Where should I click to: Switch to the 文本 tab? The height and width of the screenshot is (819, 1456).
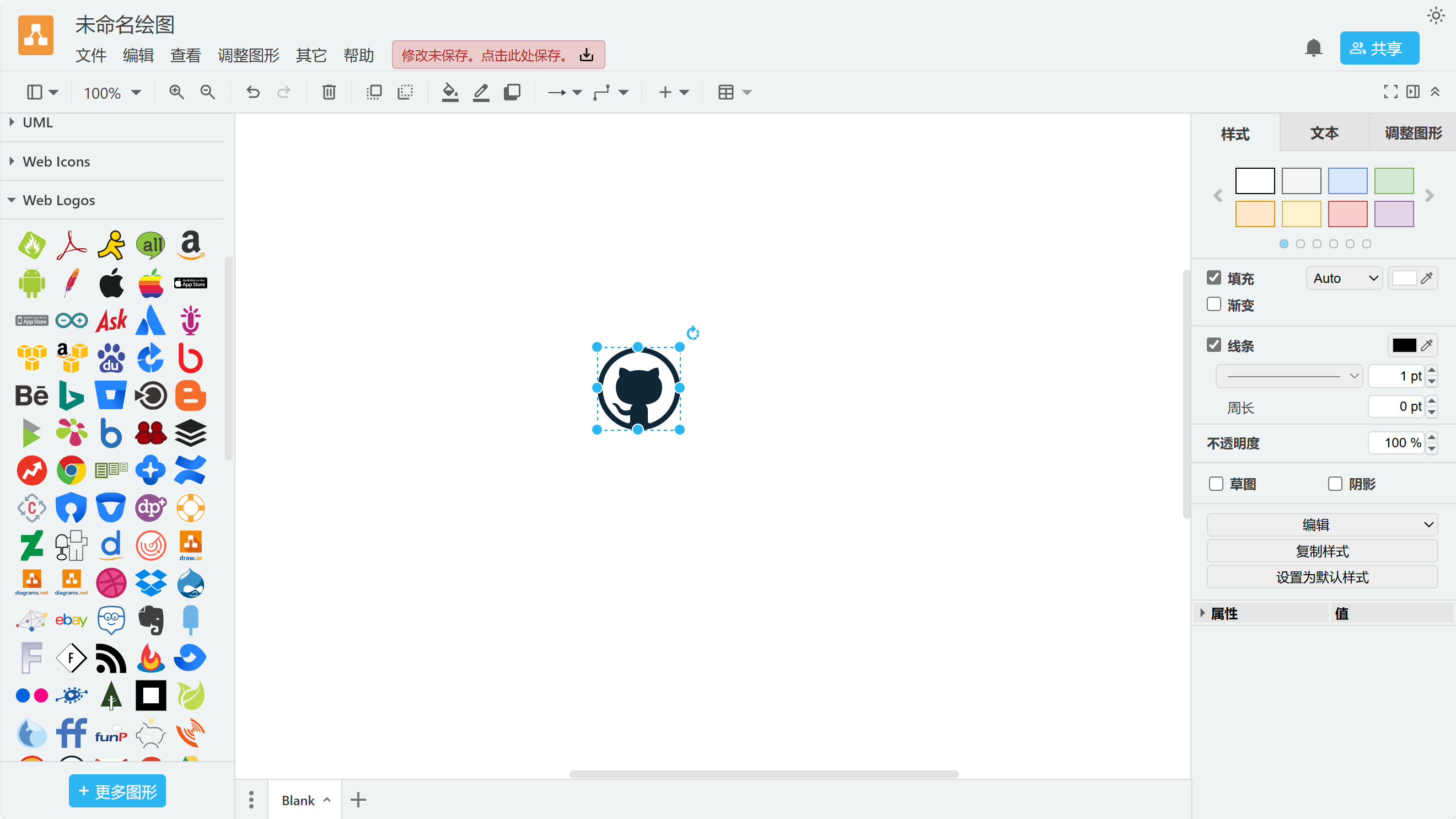click(x=1324, y=133)
